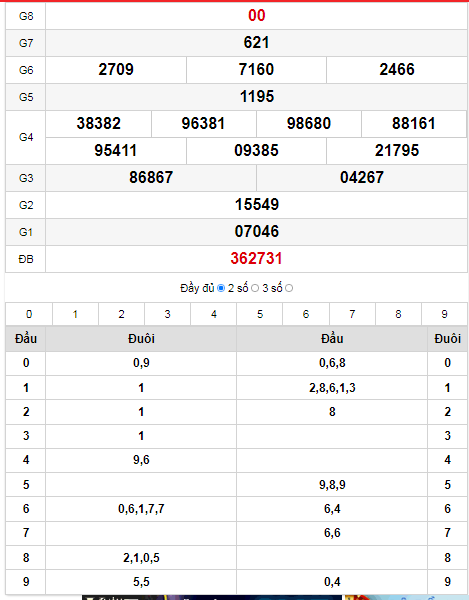
Task: Click digit filter tab 5
Action: (x=260, y=314)
